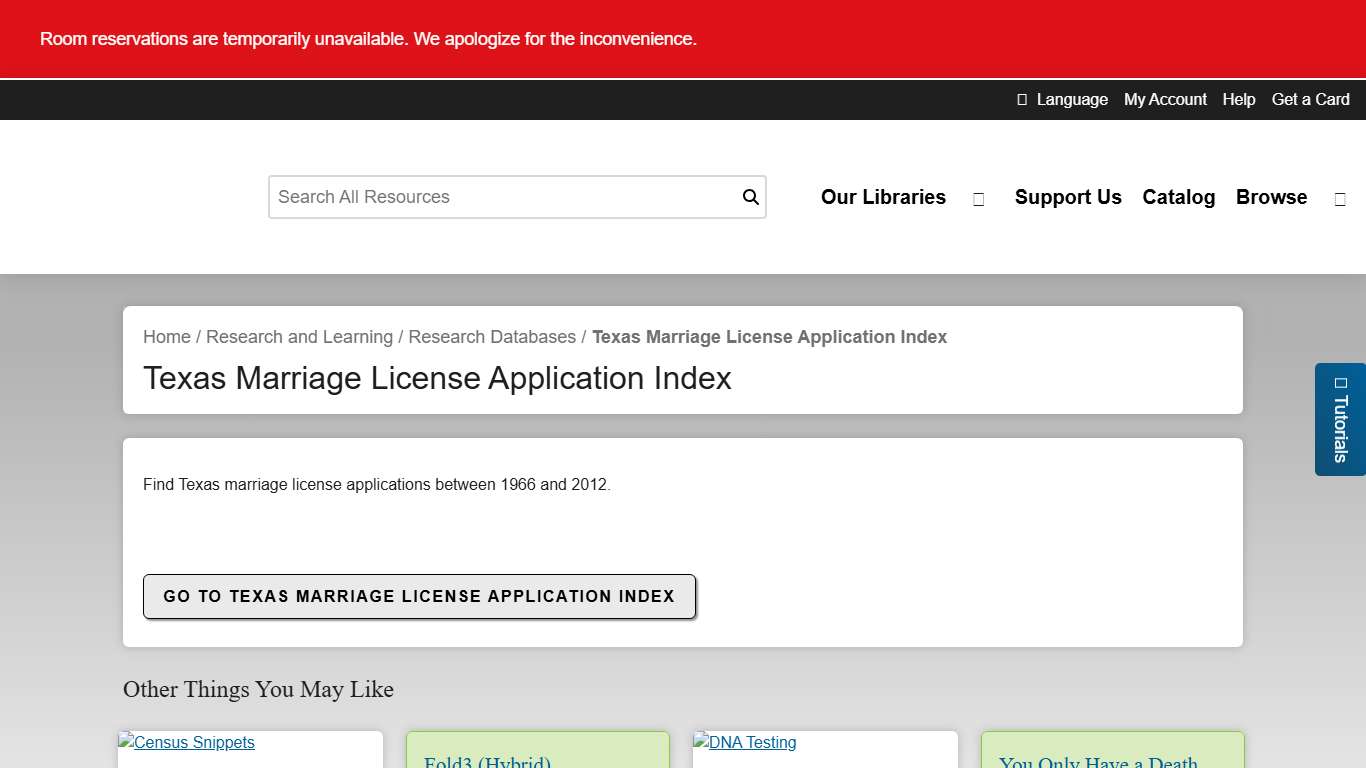Select Support Us from the navigation
The height and width of the screenshot is (768, 1366).
pyautogui.click(x=1068, y=197)
